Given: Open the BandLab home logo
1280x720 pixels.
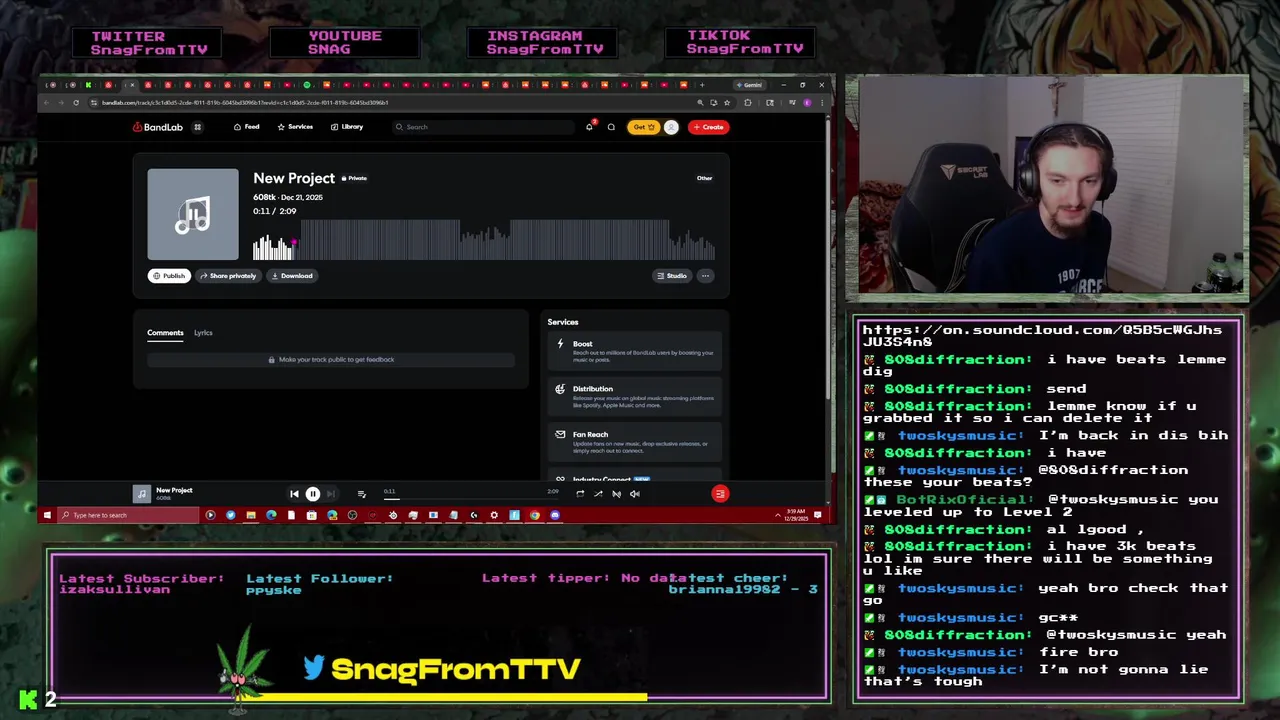Looking at the screenshot, I should (x=157, y=127).
